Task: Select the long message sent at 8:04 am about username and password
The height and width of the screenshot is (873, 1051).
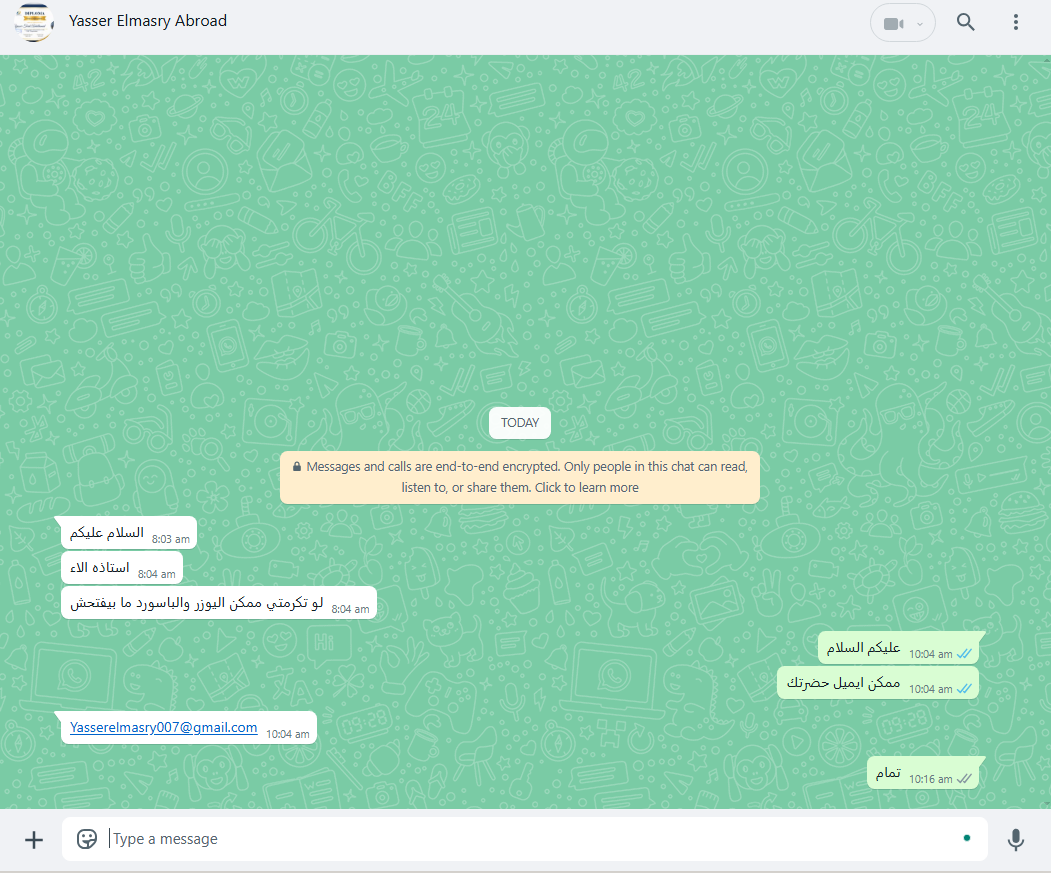Action: [x=219, y=603]
